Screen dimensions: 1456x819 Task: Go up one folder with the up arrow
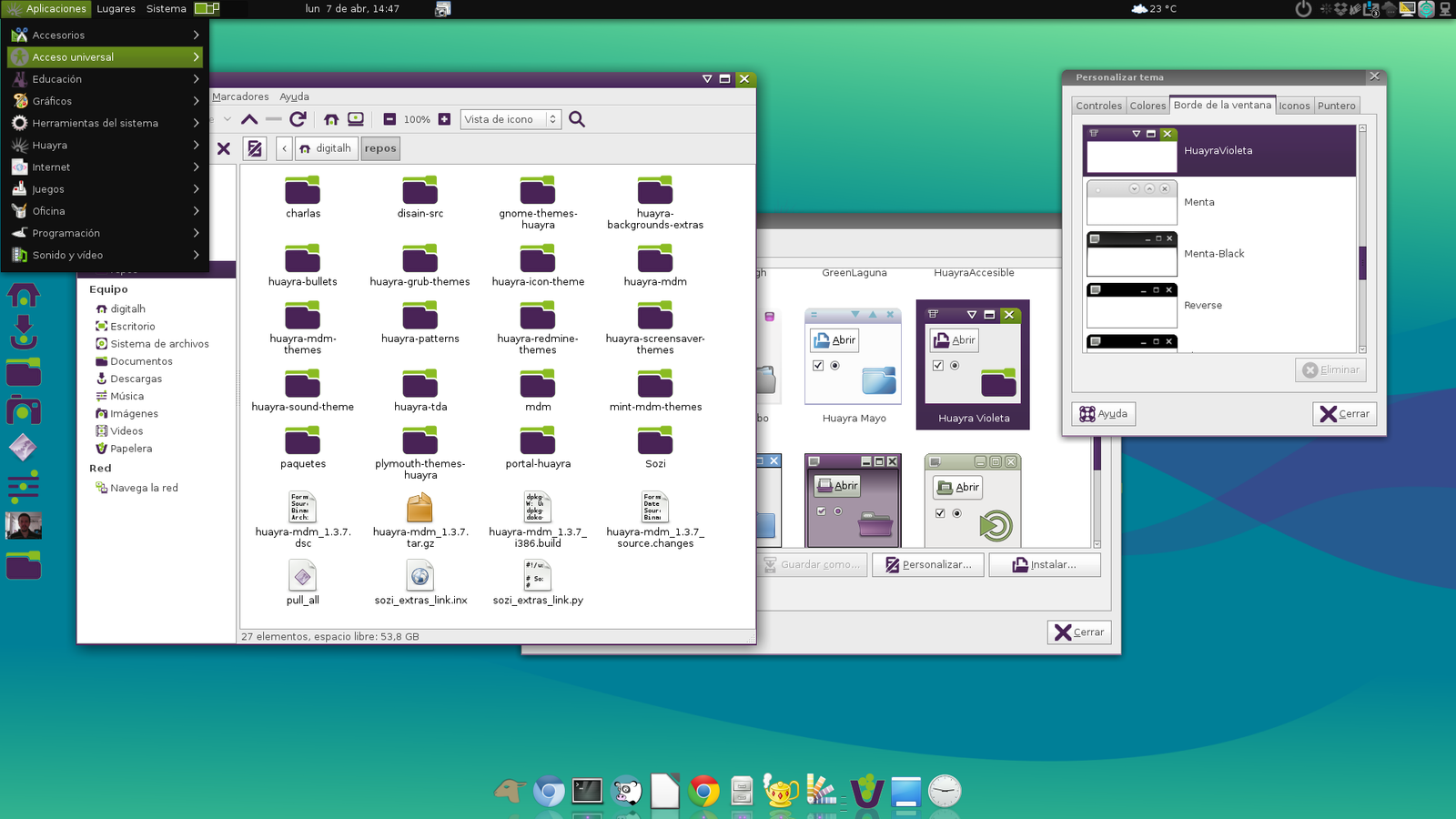249,119
